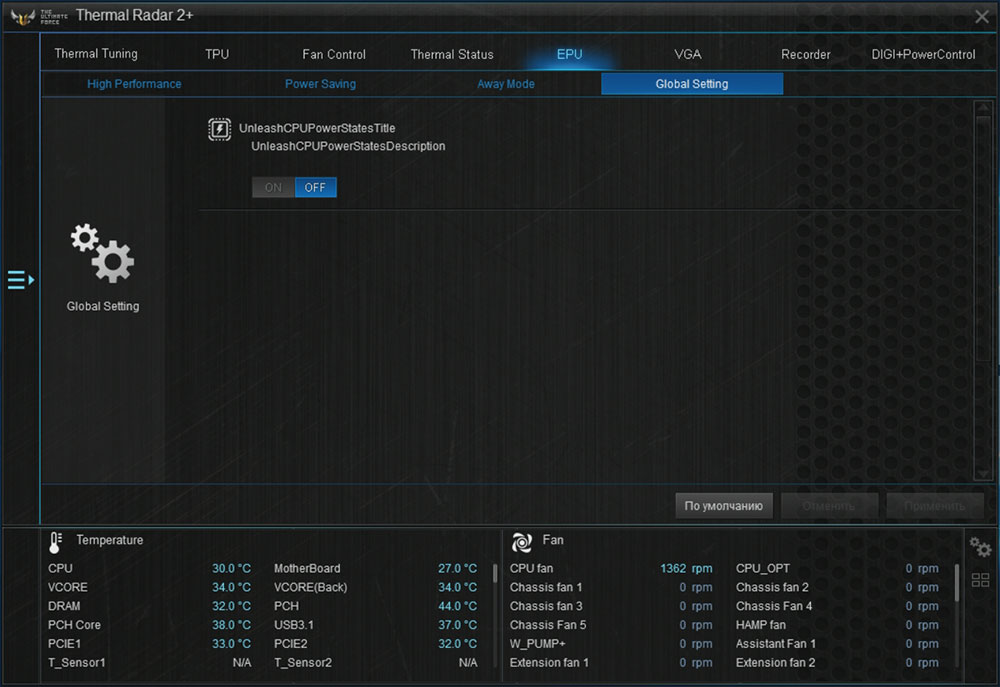Image resolution: width=1000 pixels, height=687 pixels.
Task: Click the PCH temperature value 44.0 °C
Action: click(x=457, y=606)
